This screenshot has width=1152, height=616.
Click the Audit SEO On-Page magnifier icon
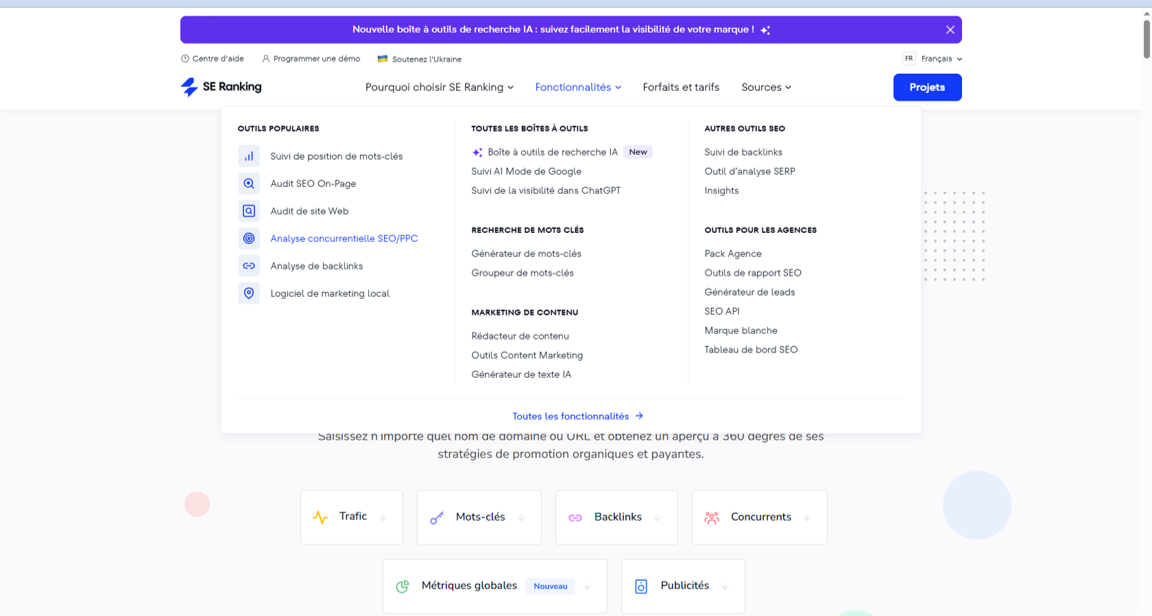coord(249,184)
